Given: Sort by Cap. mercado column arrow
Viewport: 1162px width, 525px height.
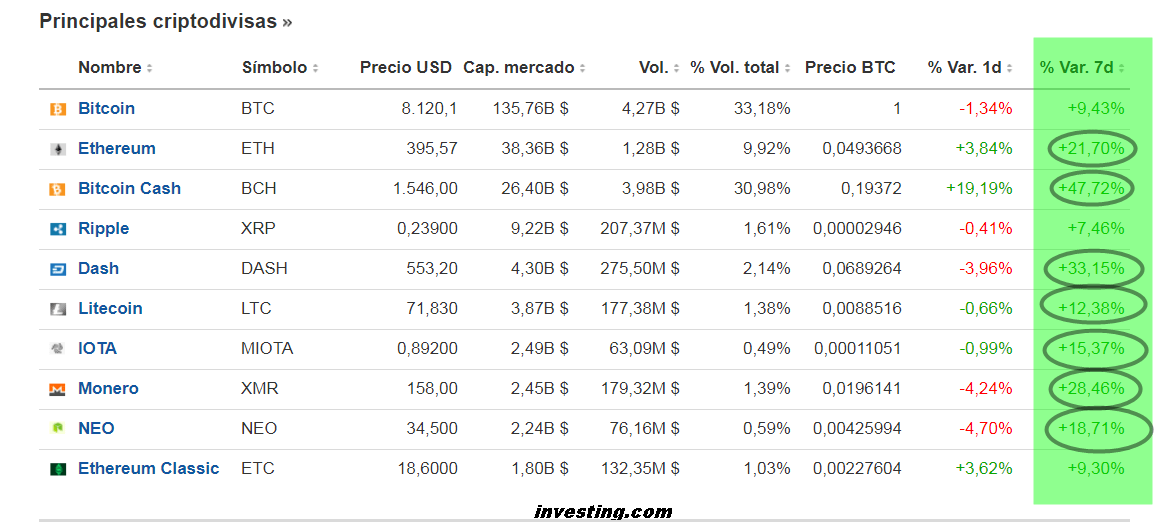Looking at the screenshot, I should click(x=582, y=69).
